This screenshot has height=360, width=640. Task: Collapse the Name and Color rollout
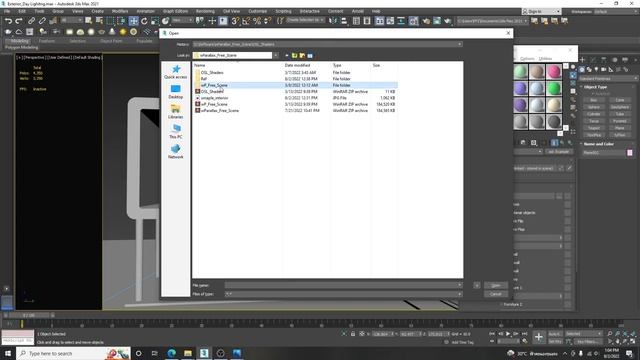tap(597, 144)
